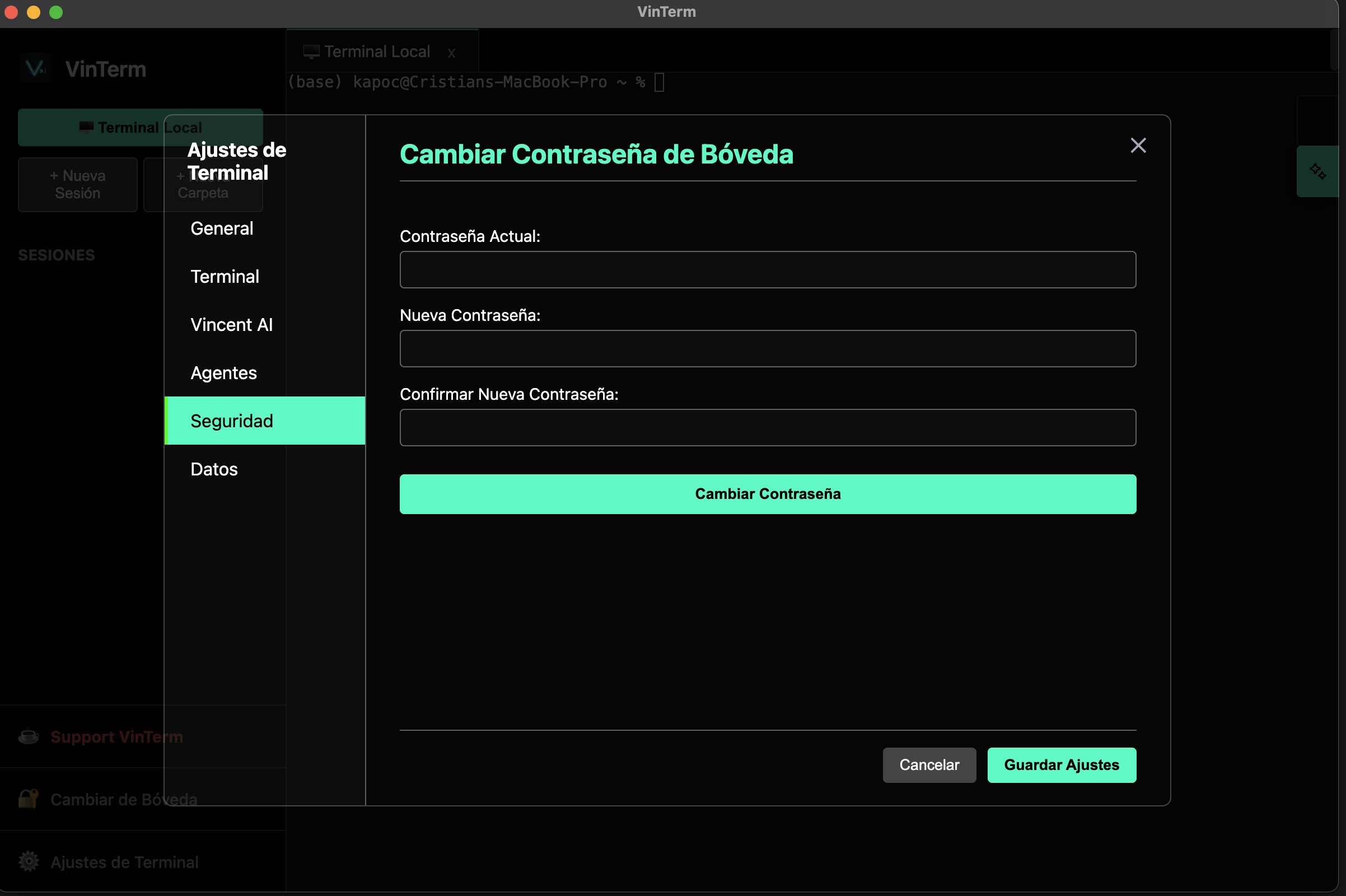Open the Terminal settings section

coord(265,277)
